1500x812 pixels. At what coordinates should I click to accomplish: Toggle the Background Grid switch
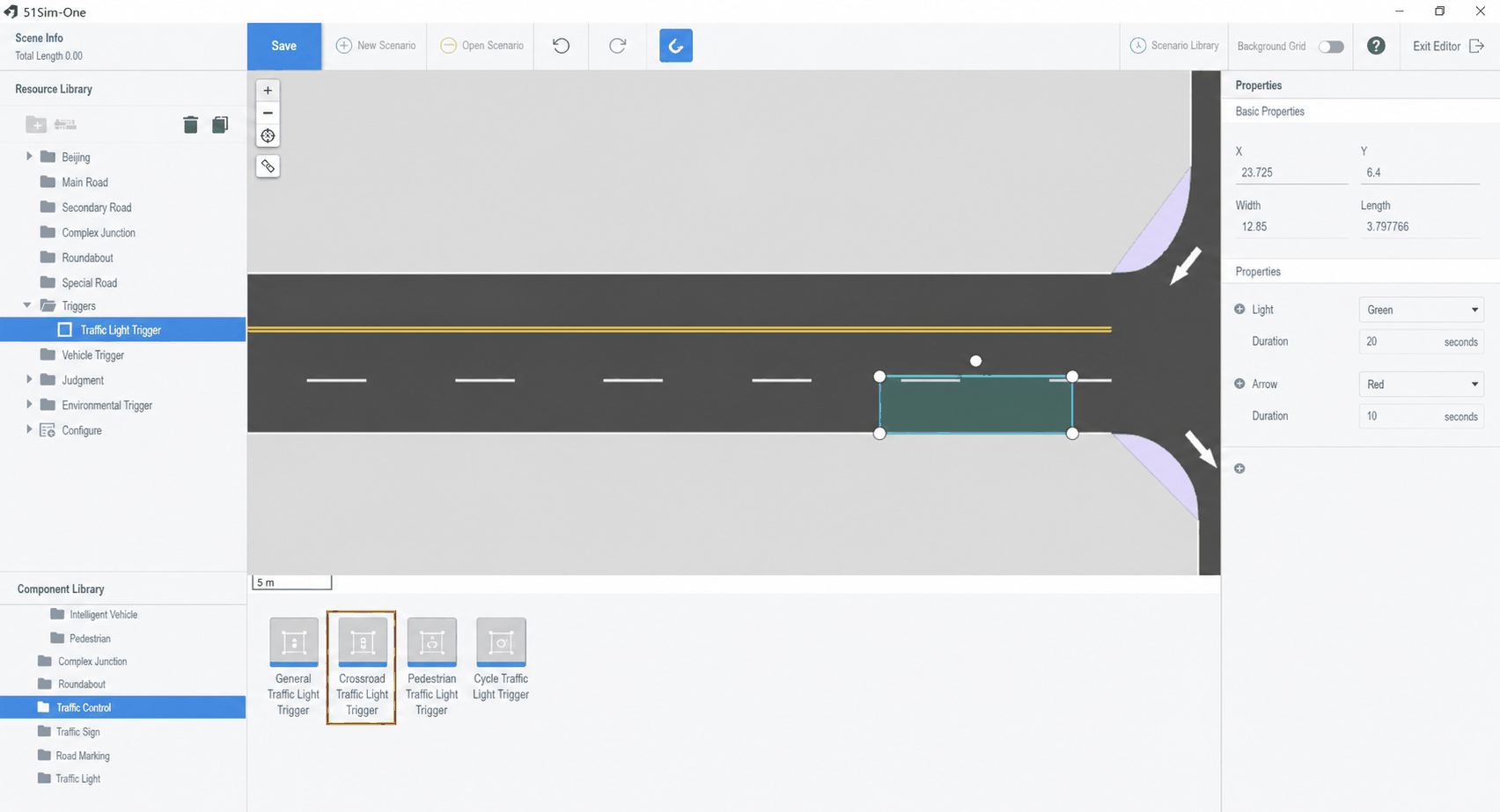(1331, 47)
